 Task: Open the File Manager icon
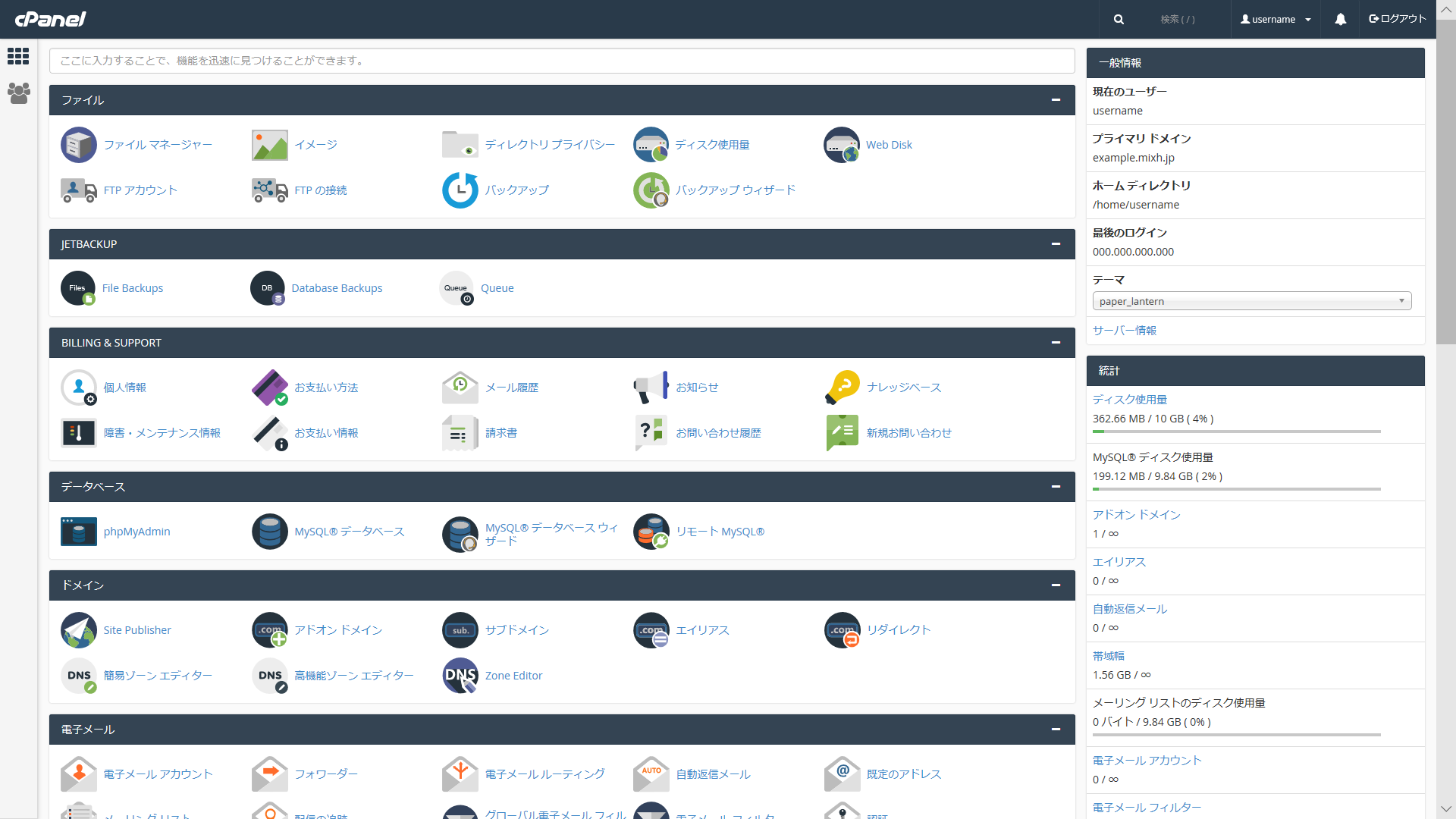click(x=79, y=145)
